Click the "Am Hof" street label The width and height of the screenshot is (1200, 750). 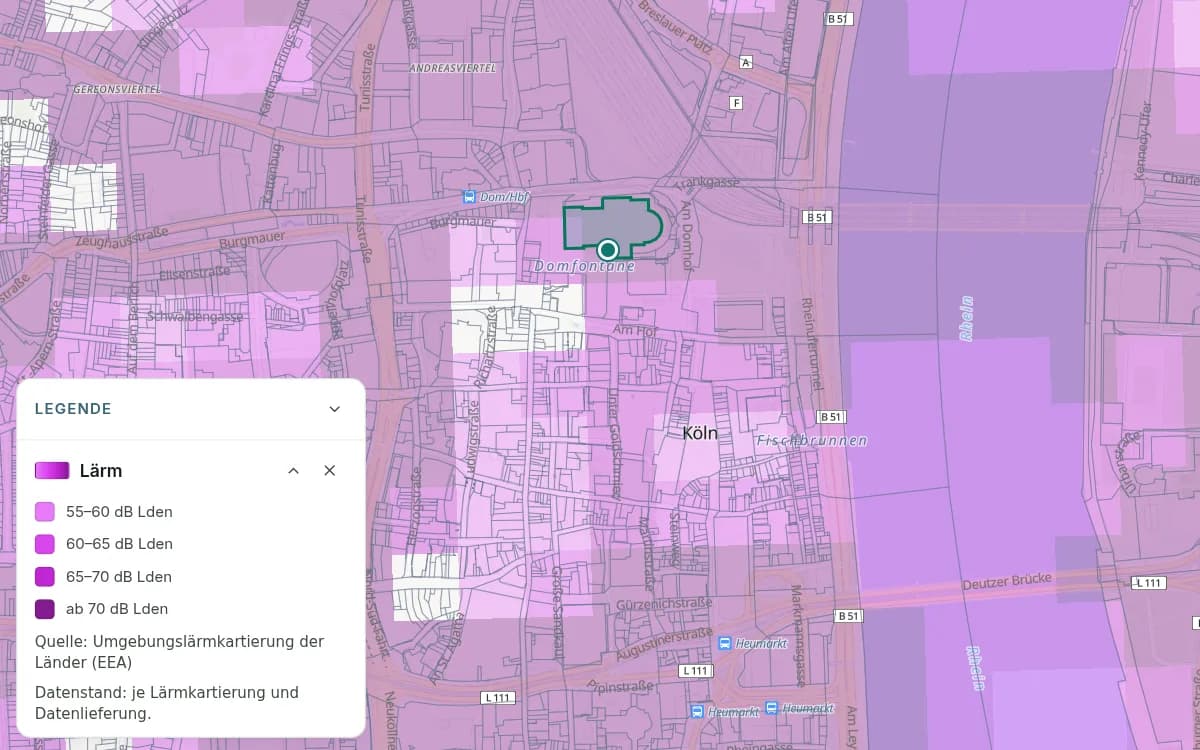pos(635,330)
